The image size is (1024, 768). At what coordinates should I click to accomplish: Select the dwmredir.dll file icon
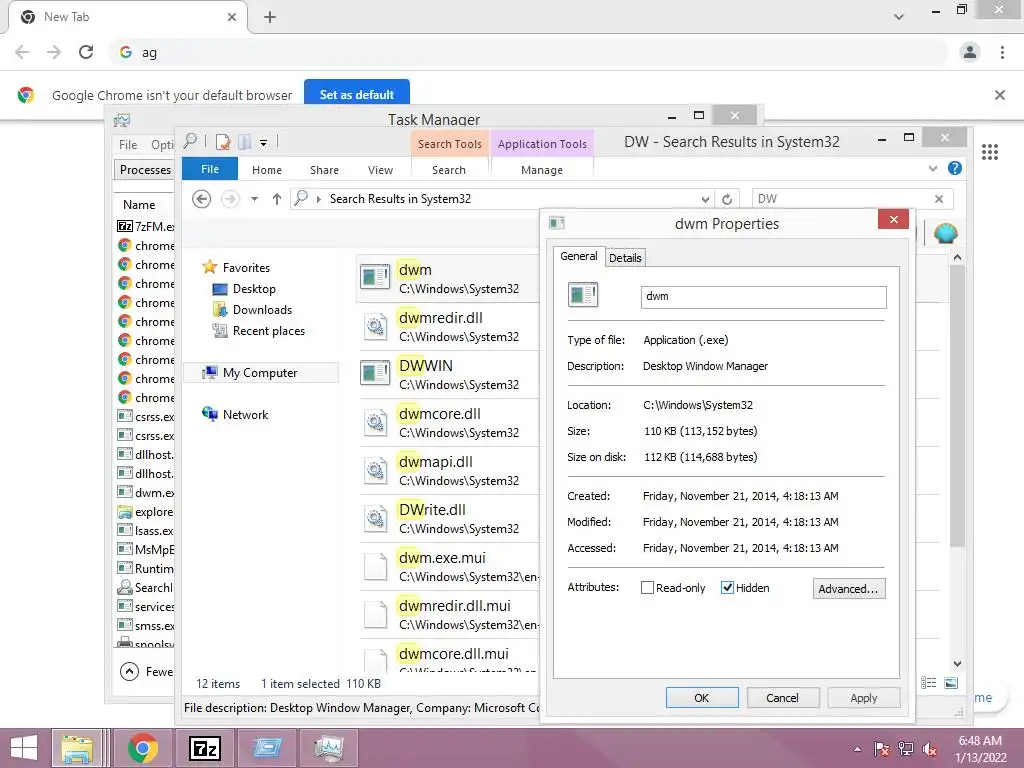point(376,326)
